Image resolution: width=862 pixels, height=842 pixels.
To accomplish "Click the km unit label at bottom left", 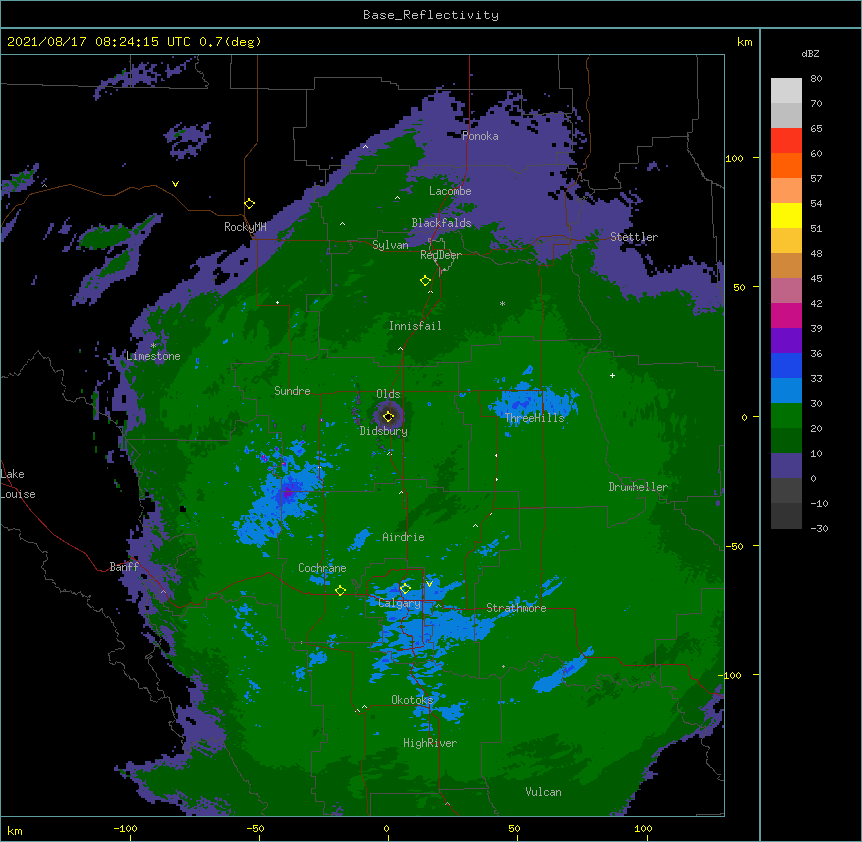I will pos(15,831).
